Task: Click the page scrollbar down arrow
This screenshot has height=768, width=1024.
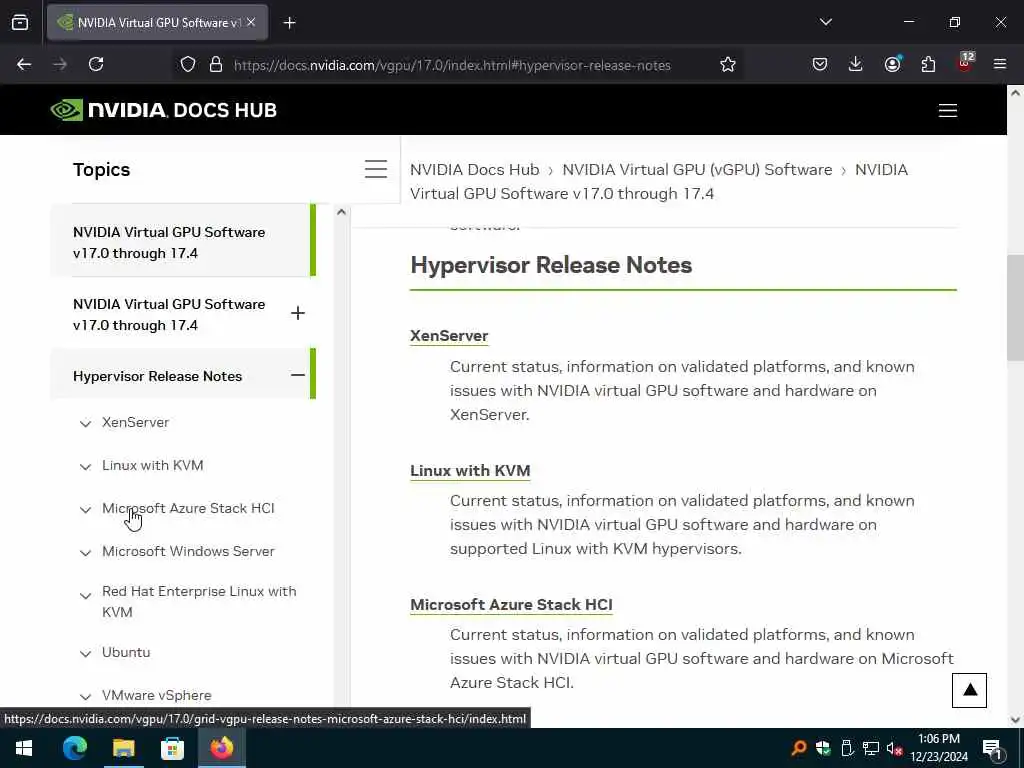Action: click(x=1015, y=720)
